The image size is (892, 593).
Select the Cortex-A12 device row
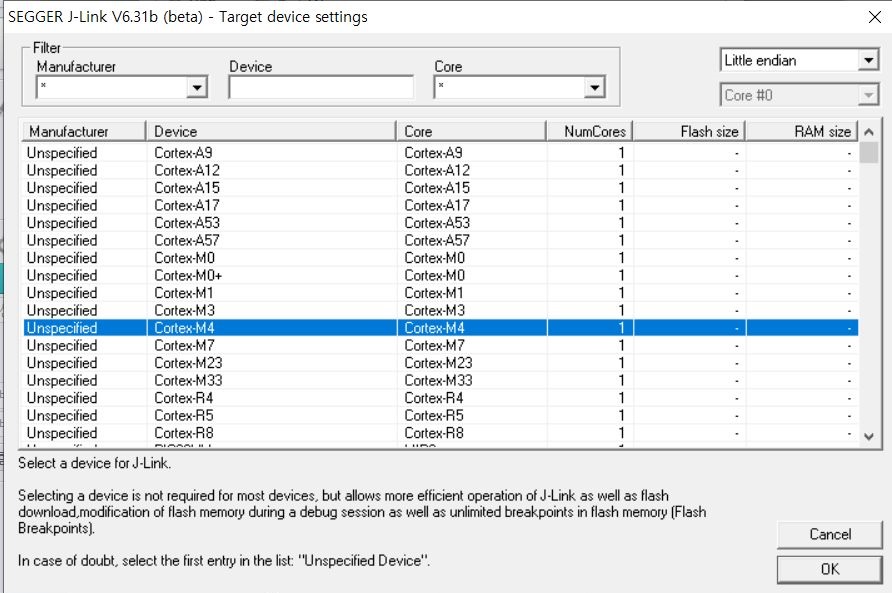coord(441,170)
